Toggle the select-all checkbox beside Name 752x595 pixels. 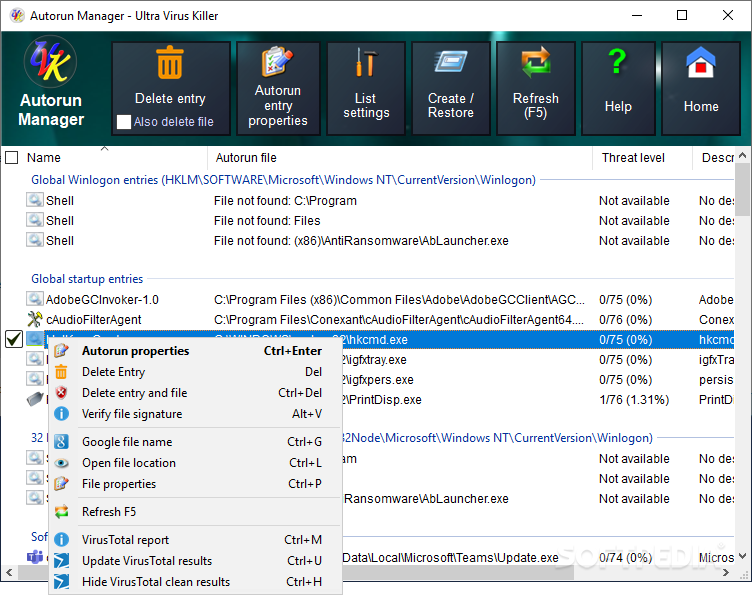12,158
